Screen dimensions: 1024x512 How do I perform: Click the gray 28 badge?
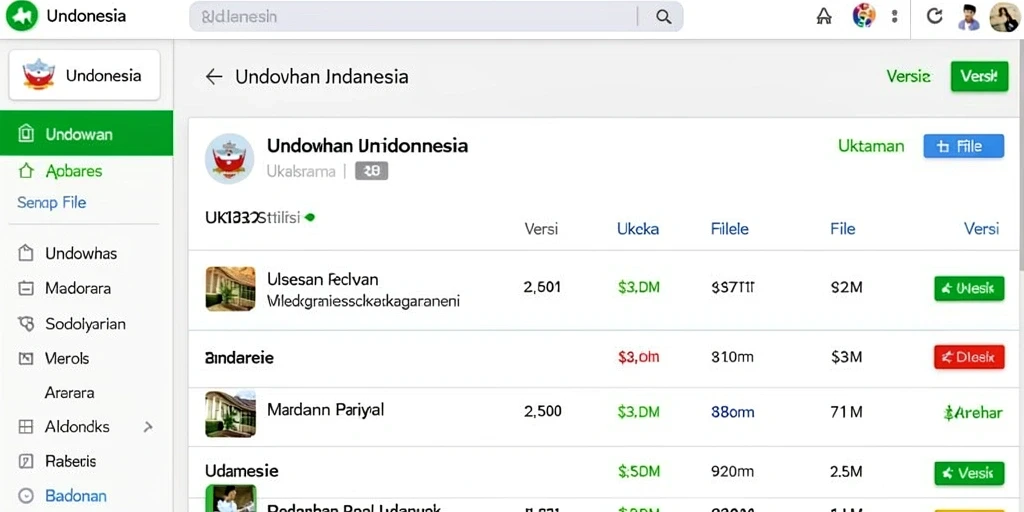pos(372,172)
